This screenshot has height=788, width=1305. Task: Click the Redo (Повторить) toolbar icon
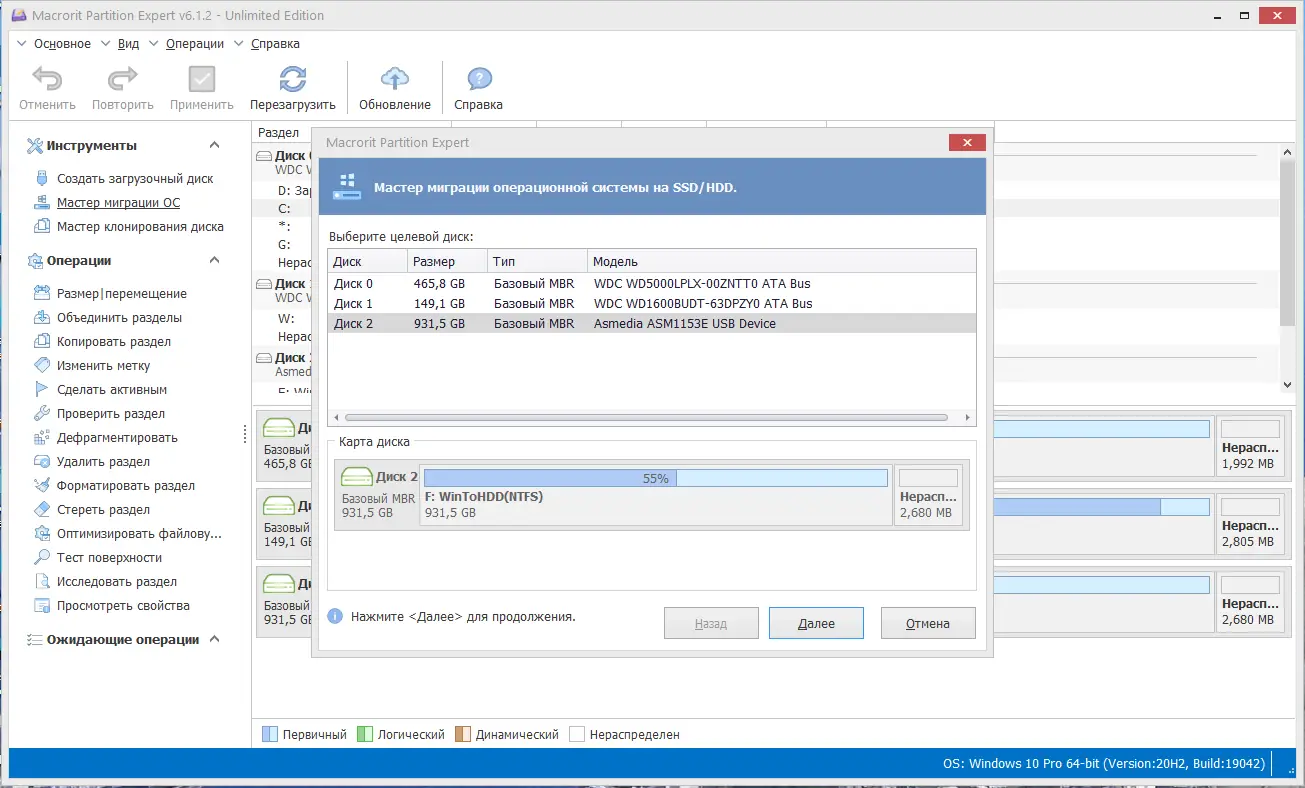tap(122, 79)
